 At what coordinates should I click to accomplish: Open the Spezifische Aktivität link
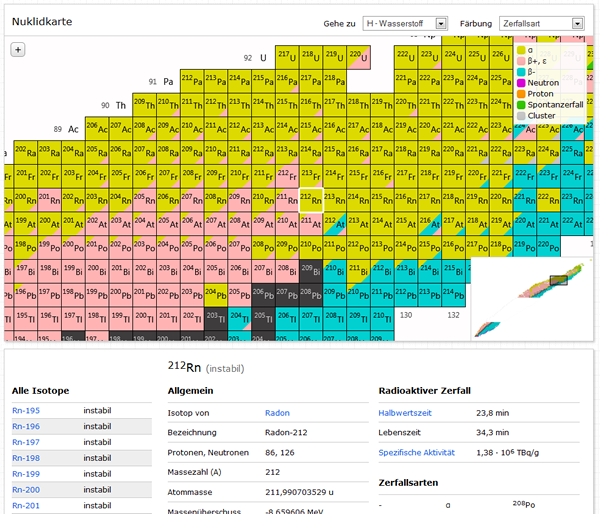click(x=417, y=453)
